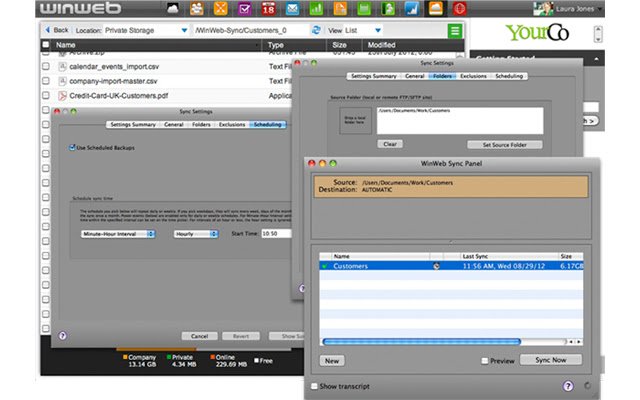Click the file icon of company-import-master.csv
The height and width of the screenshot is (400, 640).
pyautogui.click(x=62, y=81)
